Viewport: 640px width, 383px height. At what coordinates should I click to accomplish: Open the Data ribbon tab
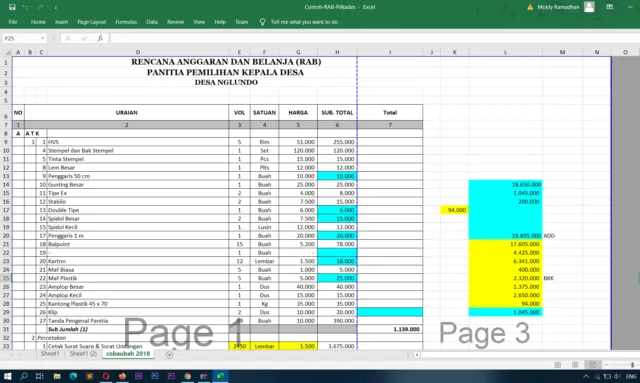[x=152, y=22]
